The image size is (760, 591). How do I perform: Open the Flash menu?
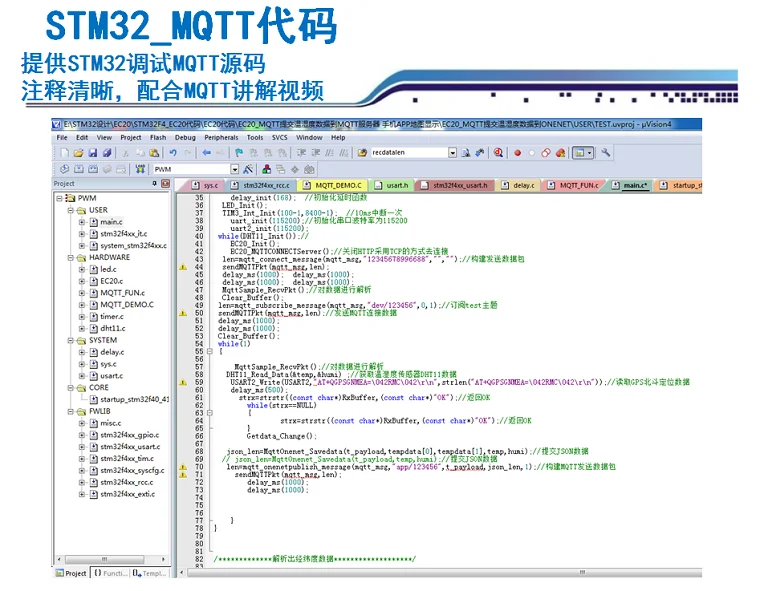click(158, 138)
